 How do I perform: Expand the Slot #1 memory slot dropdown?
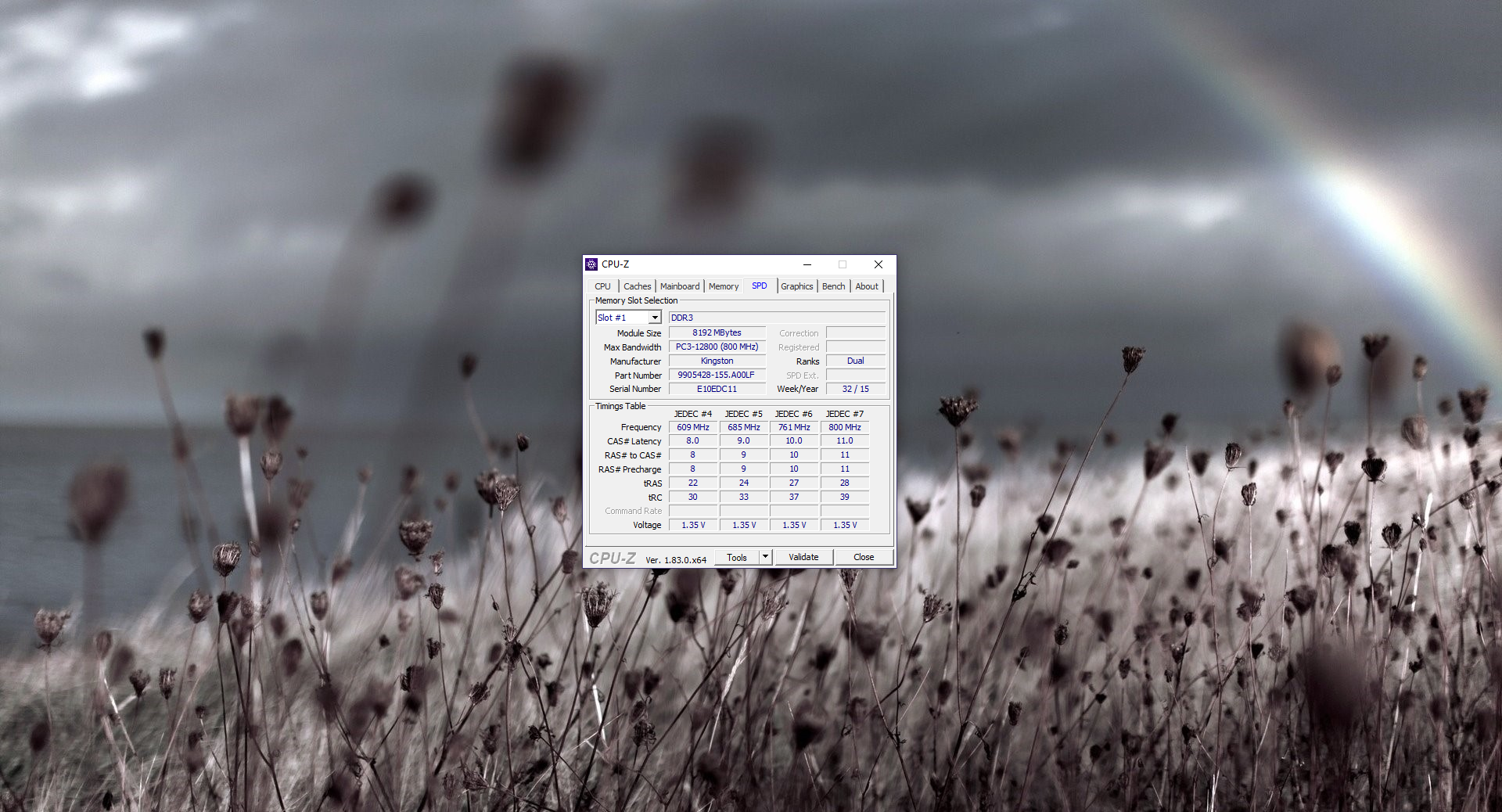click(655, 318)
